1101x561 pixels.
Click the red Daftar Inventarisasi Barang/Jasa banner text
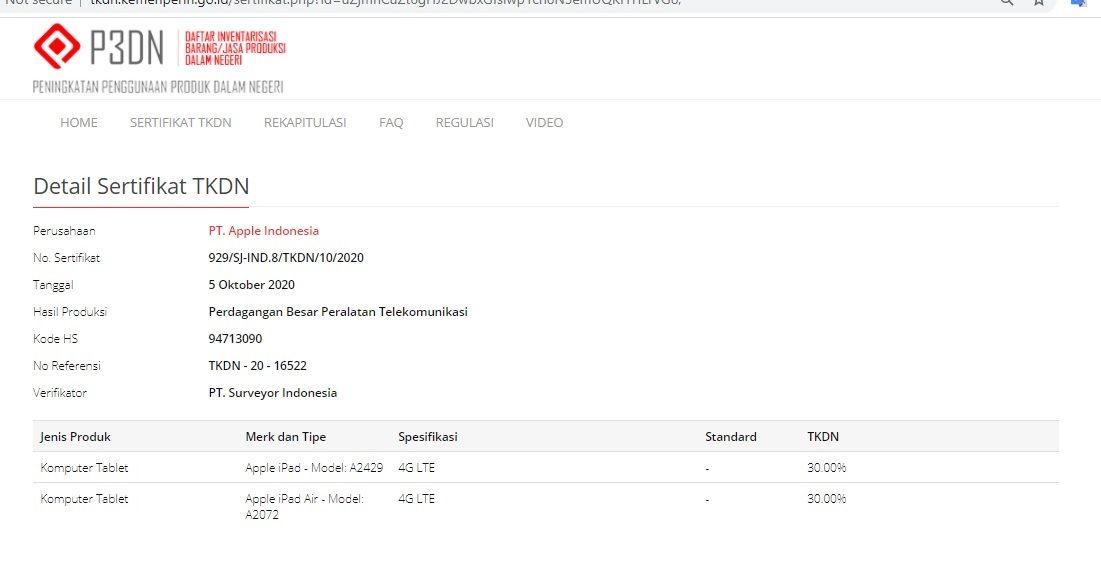[235, 48]
